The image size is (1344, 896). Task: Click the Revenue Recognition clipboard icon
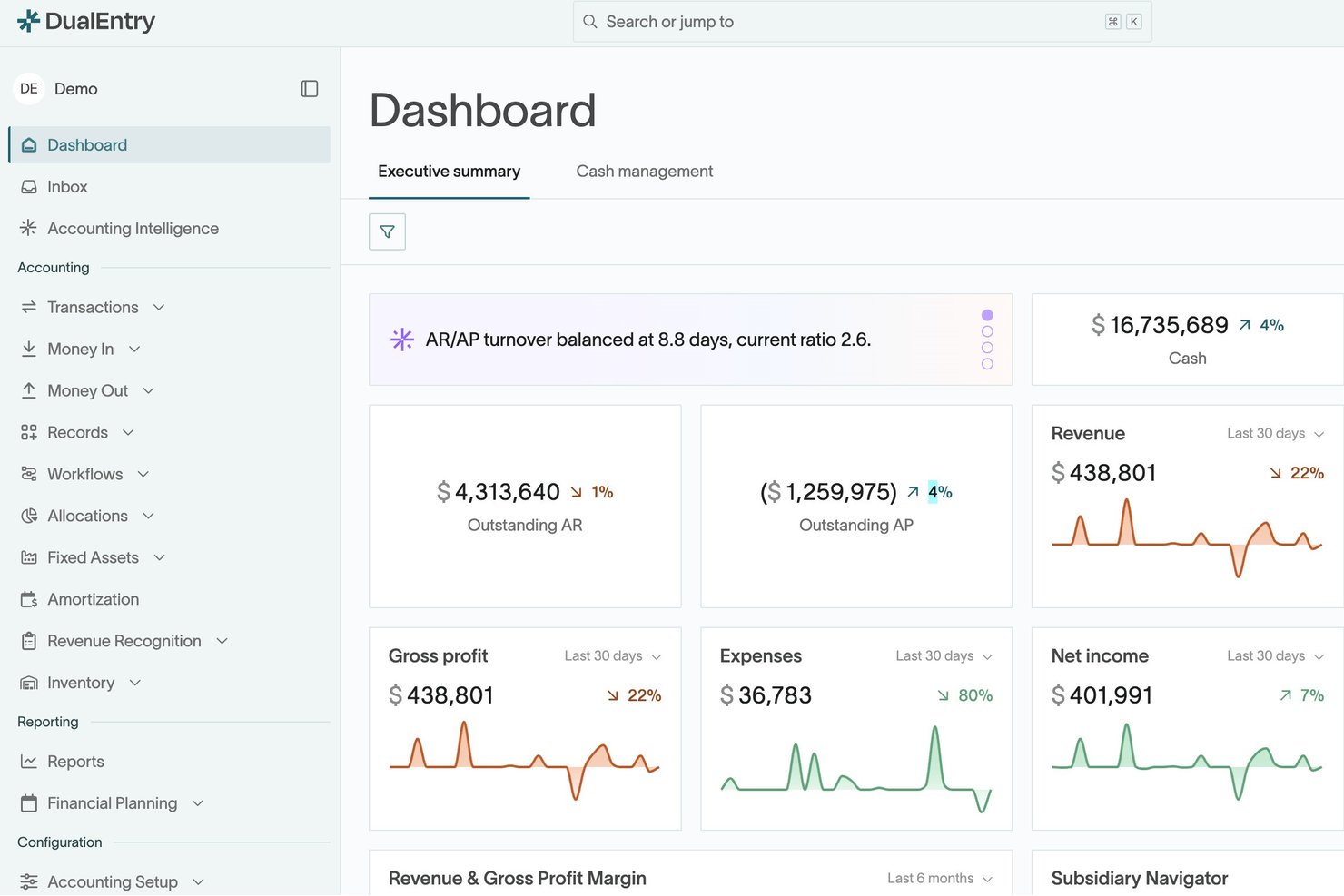point(29,641)
